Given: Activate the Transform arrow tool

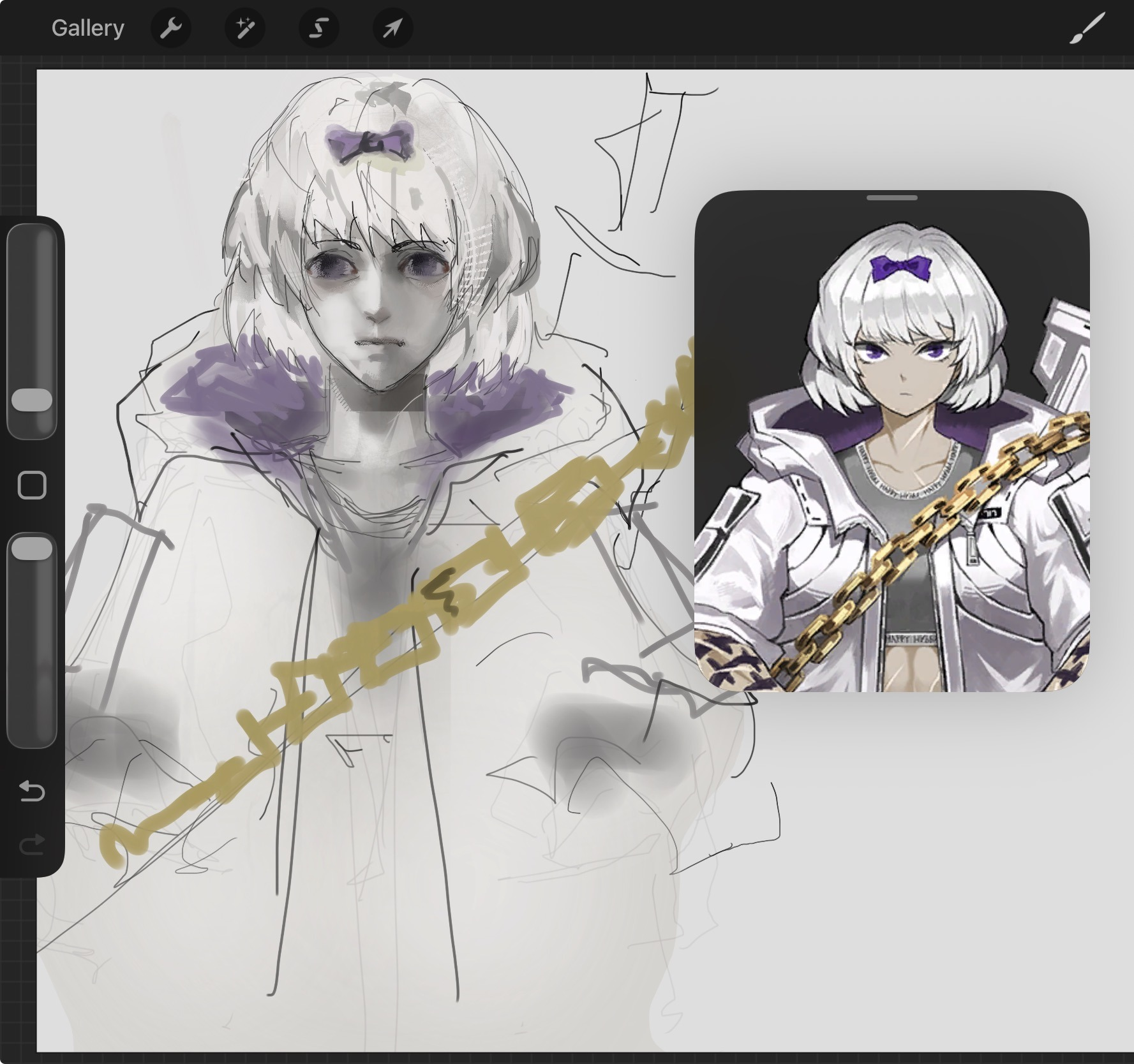Looking at the screenshot, I should (x=393, y=28).
